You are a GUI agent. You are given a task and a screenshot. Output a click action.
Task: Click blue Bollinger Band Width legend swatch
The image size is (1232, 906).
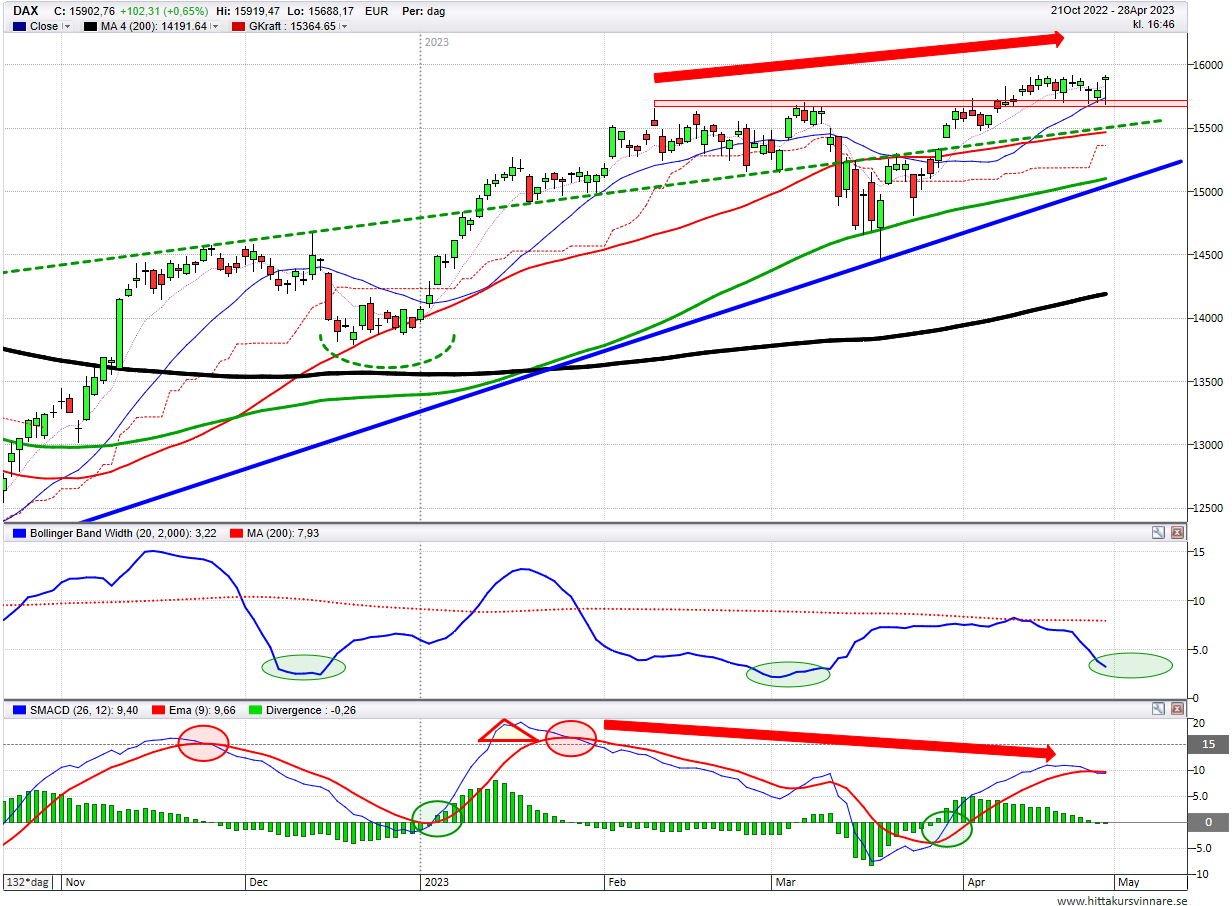point(19,534)
